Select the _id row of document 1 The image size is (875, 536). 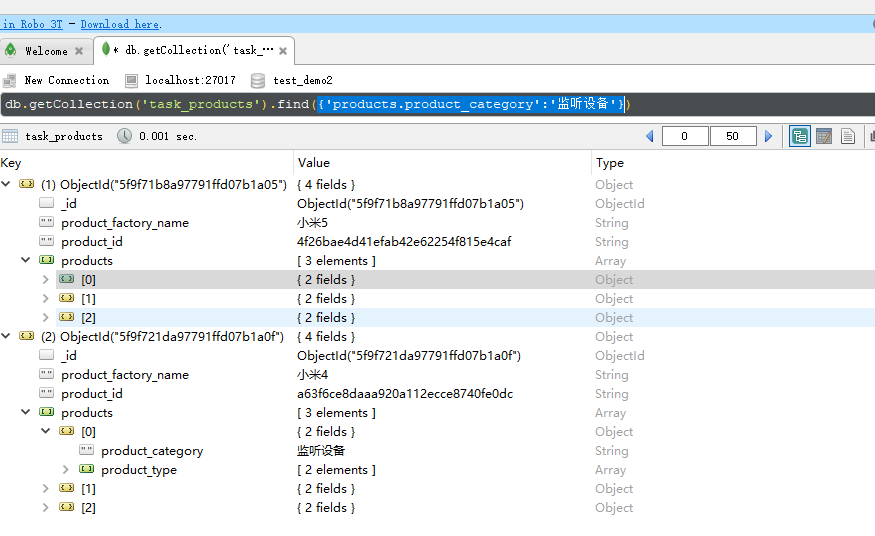coord(438,204)
